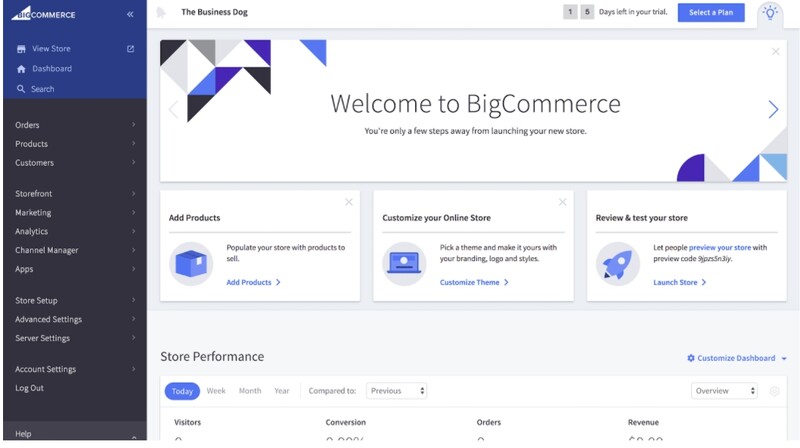Click the Customize Dashboard gear icon
This screenshot has height=448, width=800.
point(691,358)
